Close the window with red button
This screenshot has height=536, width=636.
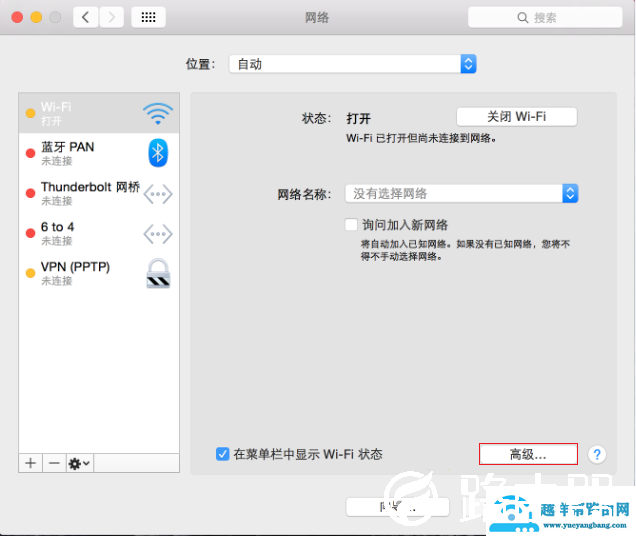(17, 17)
